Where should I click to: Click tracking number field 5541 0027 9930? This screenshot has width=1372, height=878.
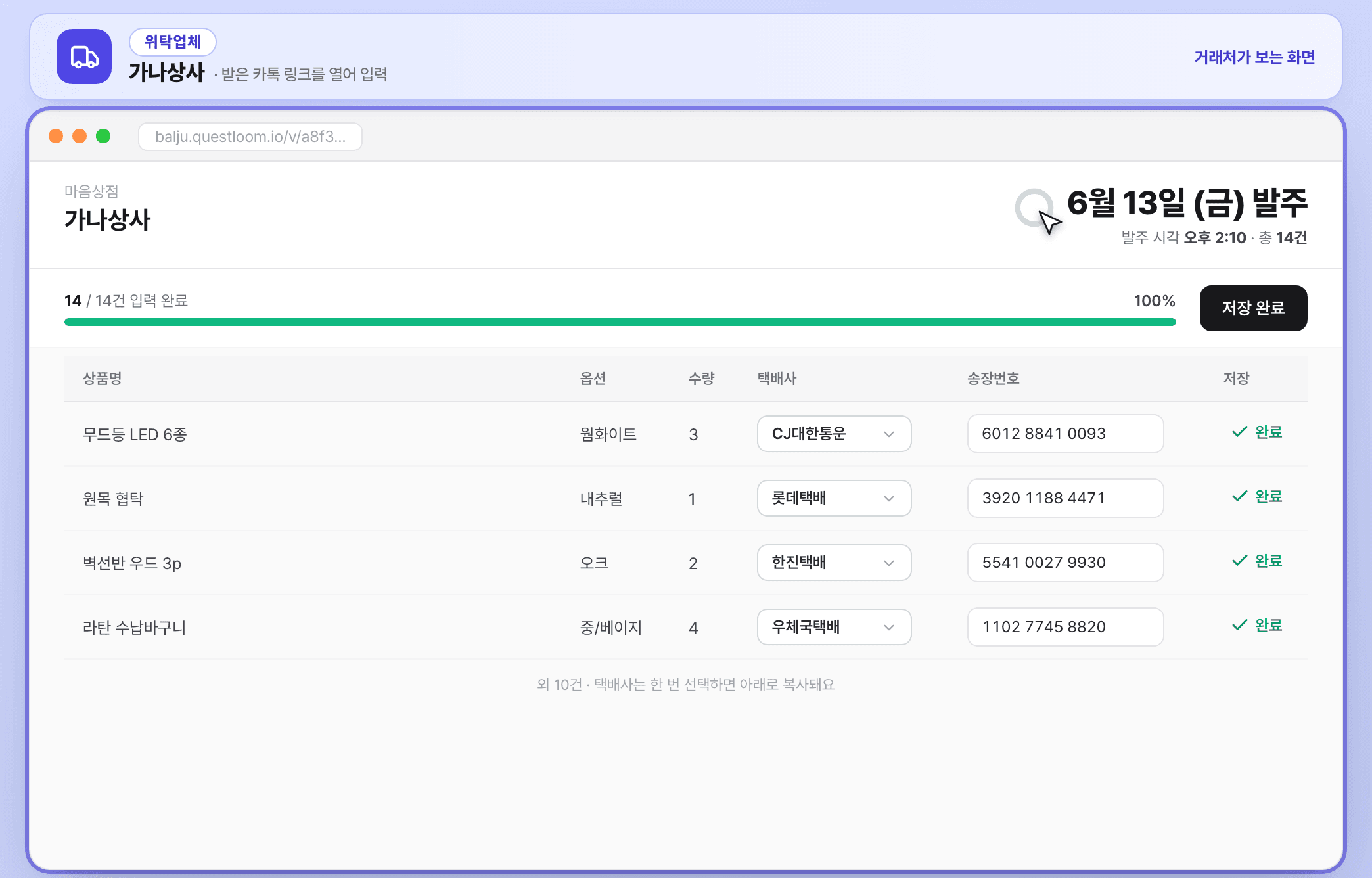[x=1065, y=563]
